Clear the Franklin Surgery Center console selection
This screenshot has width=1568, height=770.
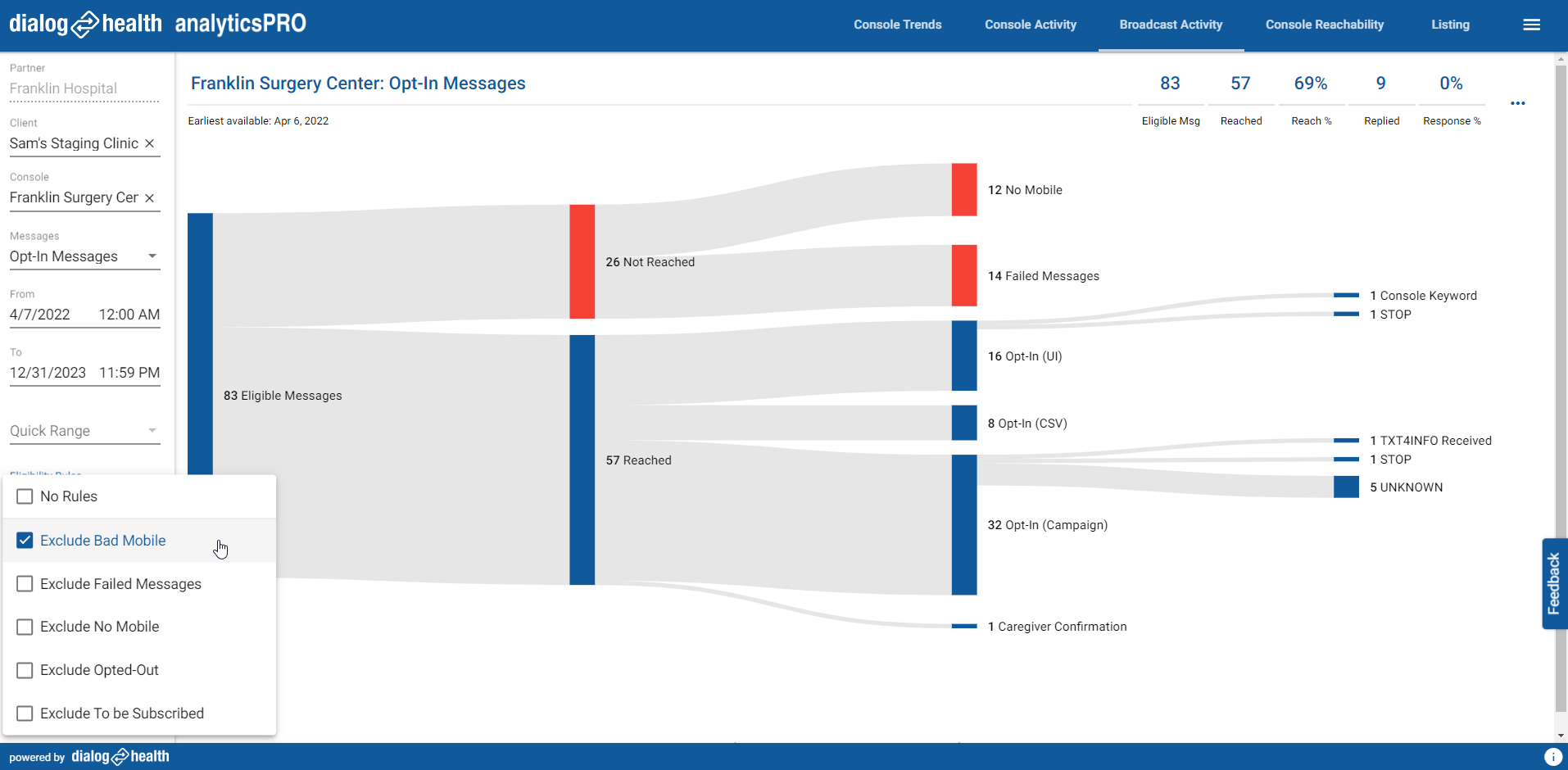click(x=150, y=198)
